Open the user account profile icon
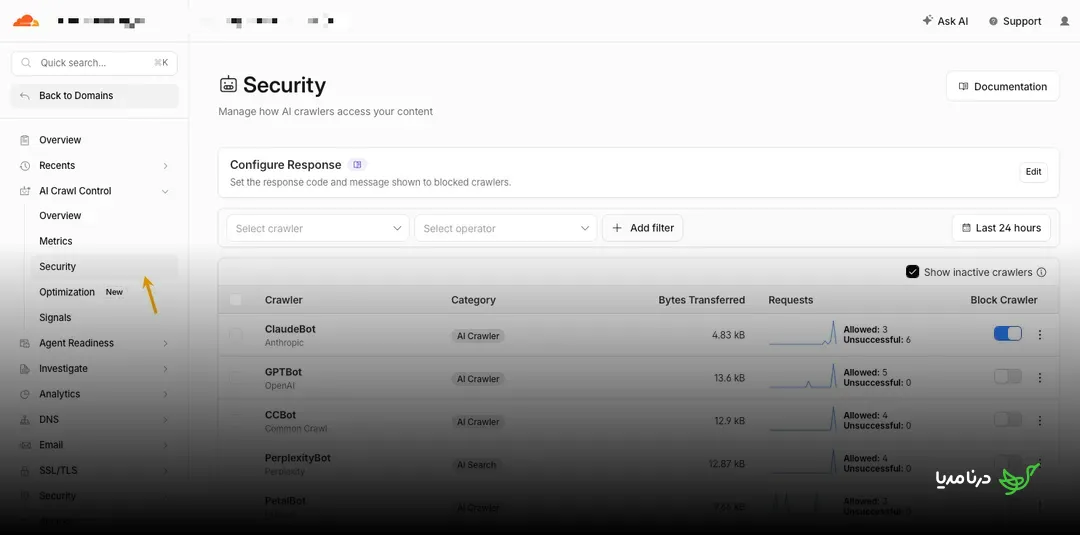Screen dimensions: 1080x535 click(x=1065, y=21)
